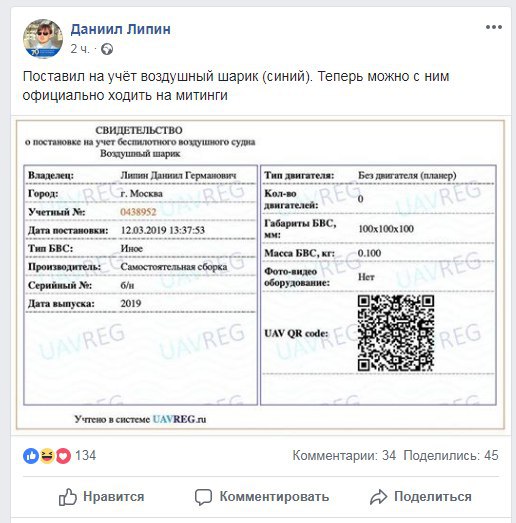View the list of 134 reactions
The image size is (516, 523).
tap(85, 456)
